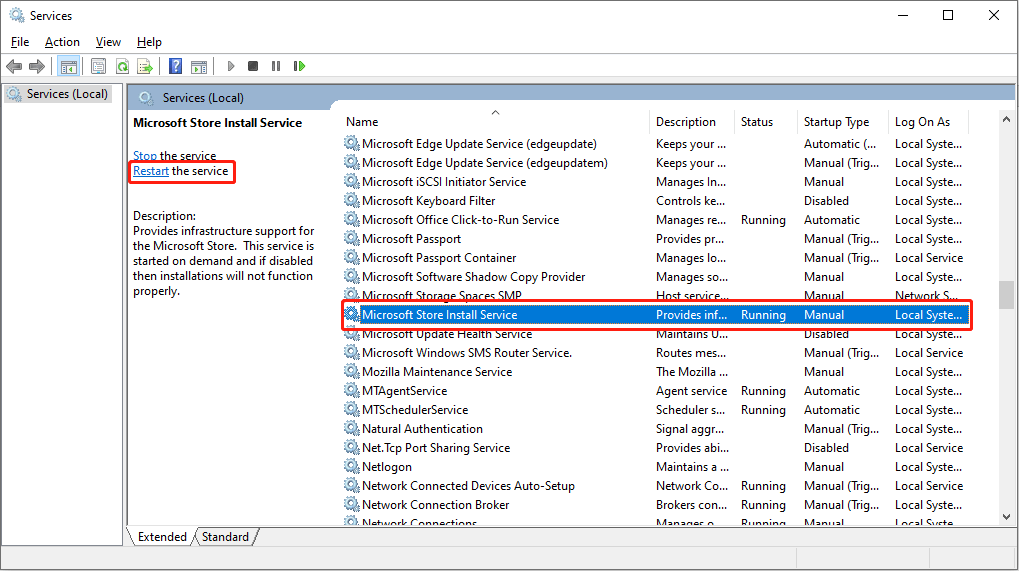The height and width of the screenshot is (571, 1019).
Task: Open the Help toolbar icon
Action: pos(175,66)
